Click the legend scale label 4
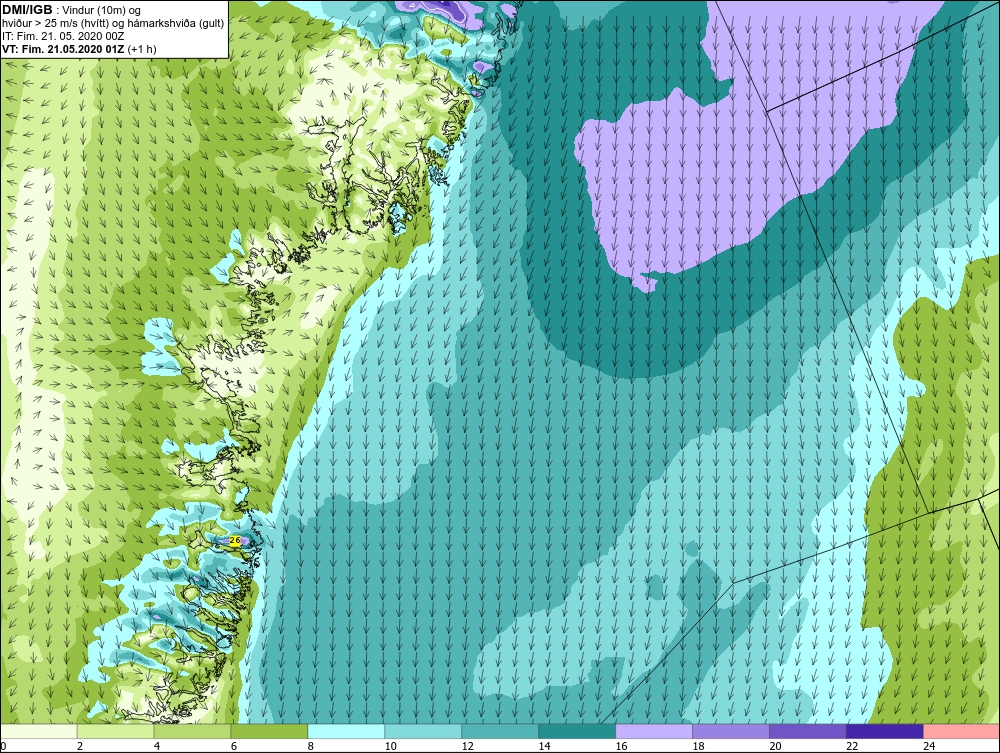The height and width of the screenshot is (753, 1000). pyautogui.click(x=157, y=746)
